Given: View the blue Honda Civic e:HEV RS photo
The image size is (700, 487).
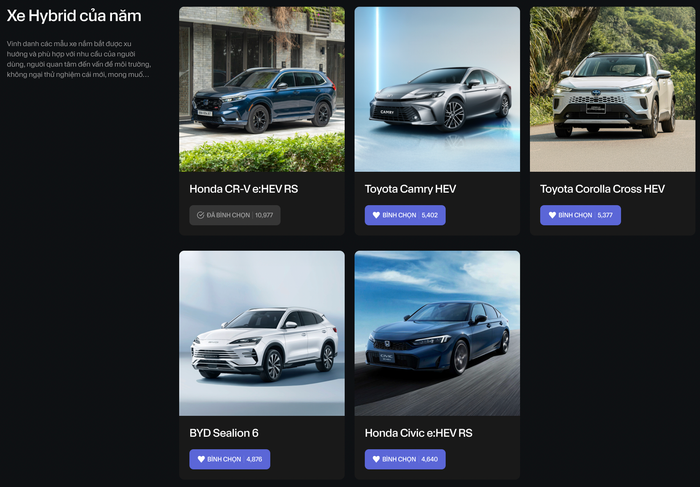Looking at the screenshot, I should coord(437,333).
